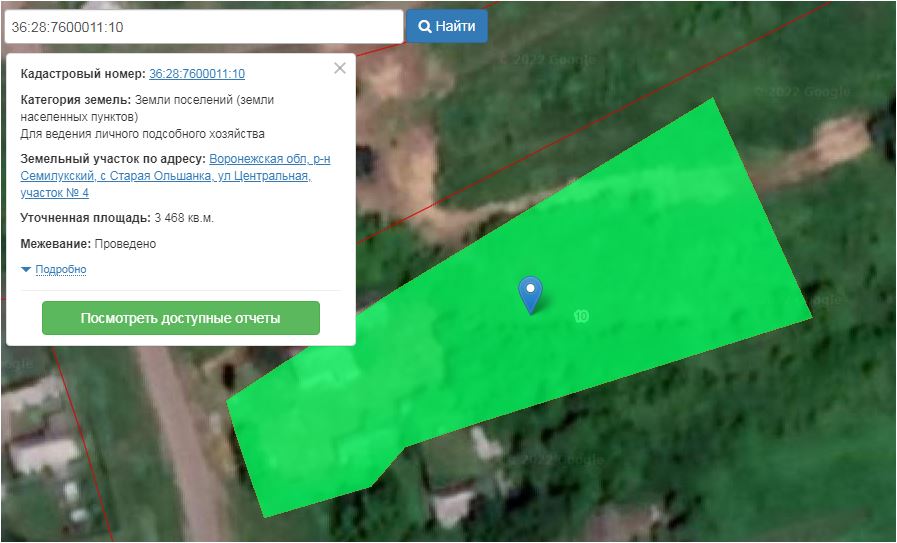
Task: Click the Найти search button
Action: [447, 26]
